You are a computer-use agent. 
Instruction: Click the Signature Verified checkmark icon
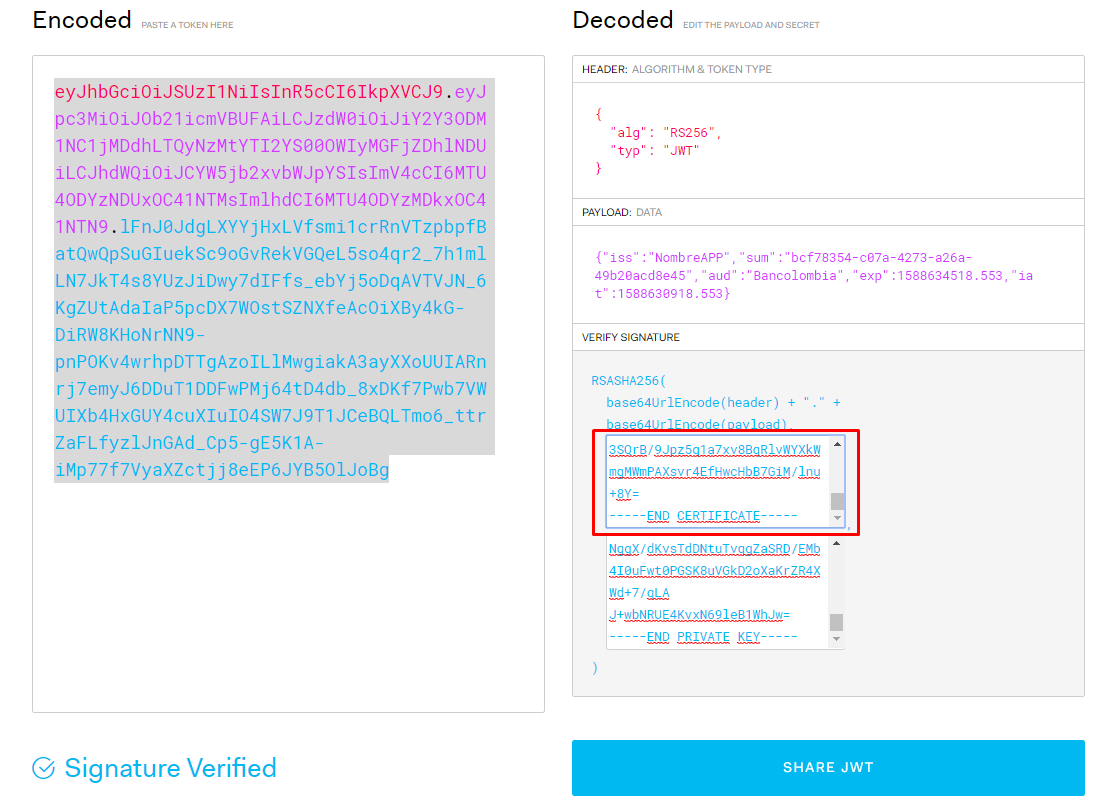click(43, 767)
